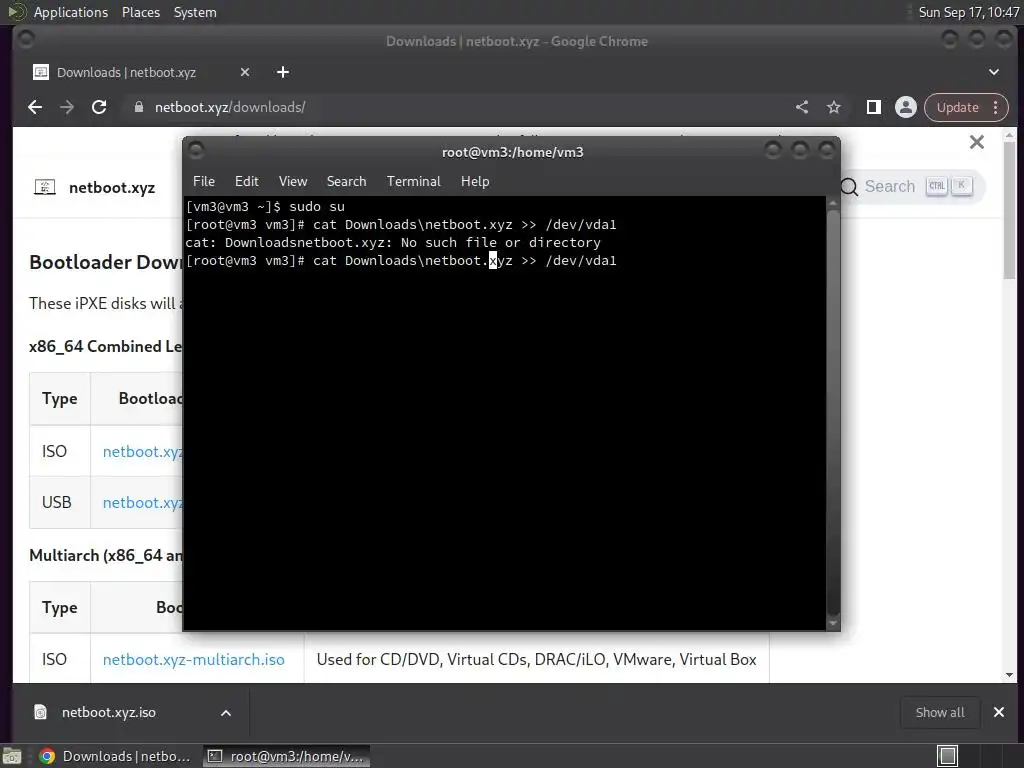Switch to root@vm3 terminal taskbar item
Image resolution: width=1024 pixels, height=768 pixels.
tap(286, 756)
